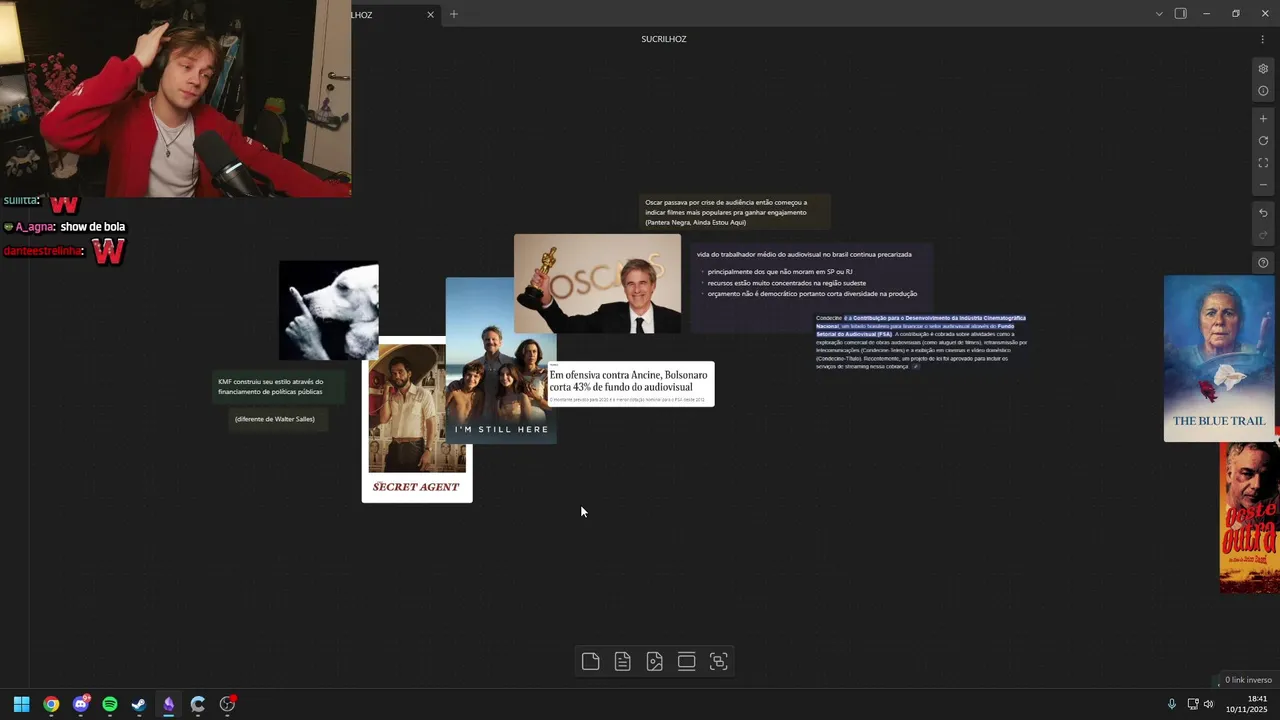
Task: Click the SUCRILHOZ canvas title
Action: pyautogui.click(x=664, y=39)
